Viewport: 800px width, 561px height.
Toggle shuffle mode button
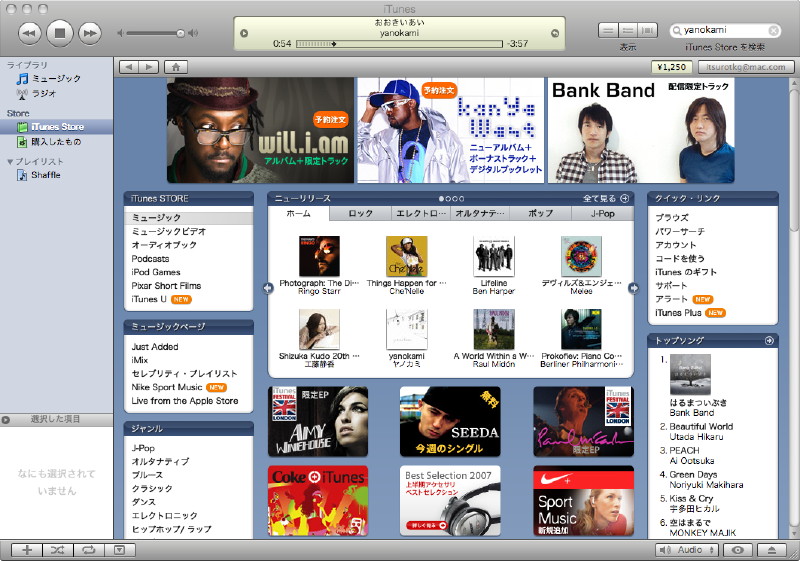coord(58,550)
